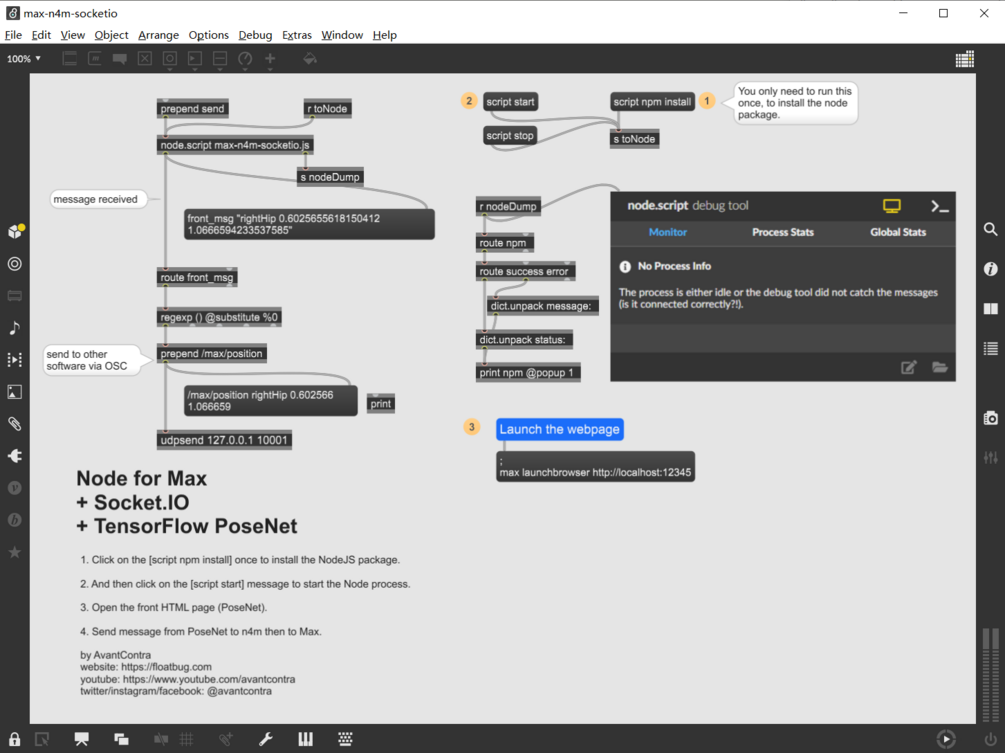Click the audio level meter at right edge
The width and height of the screenshot is (1005, 753).
coord(990,675)
